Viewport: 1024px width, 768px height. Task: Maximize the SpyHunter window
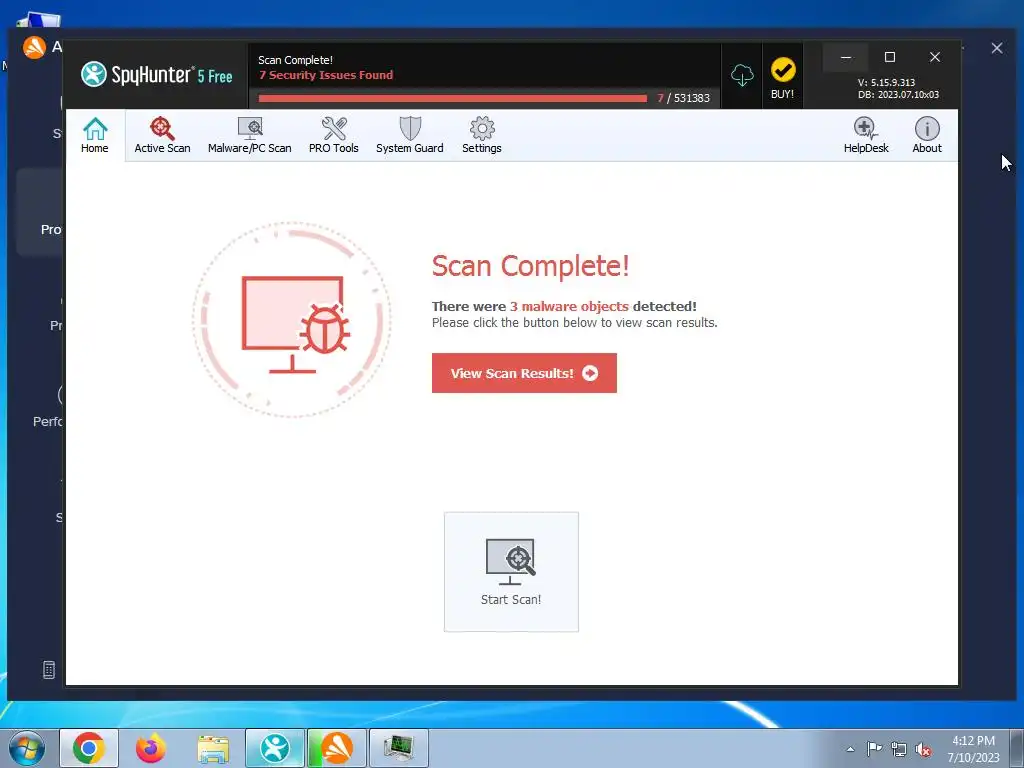(889, 57)
